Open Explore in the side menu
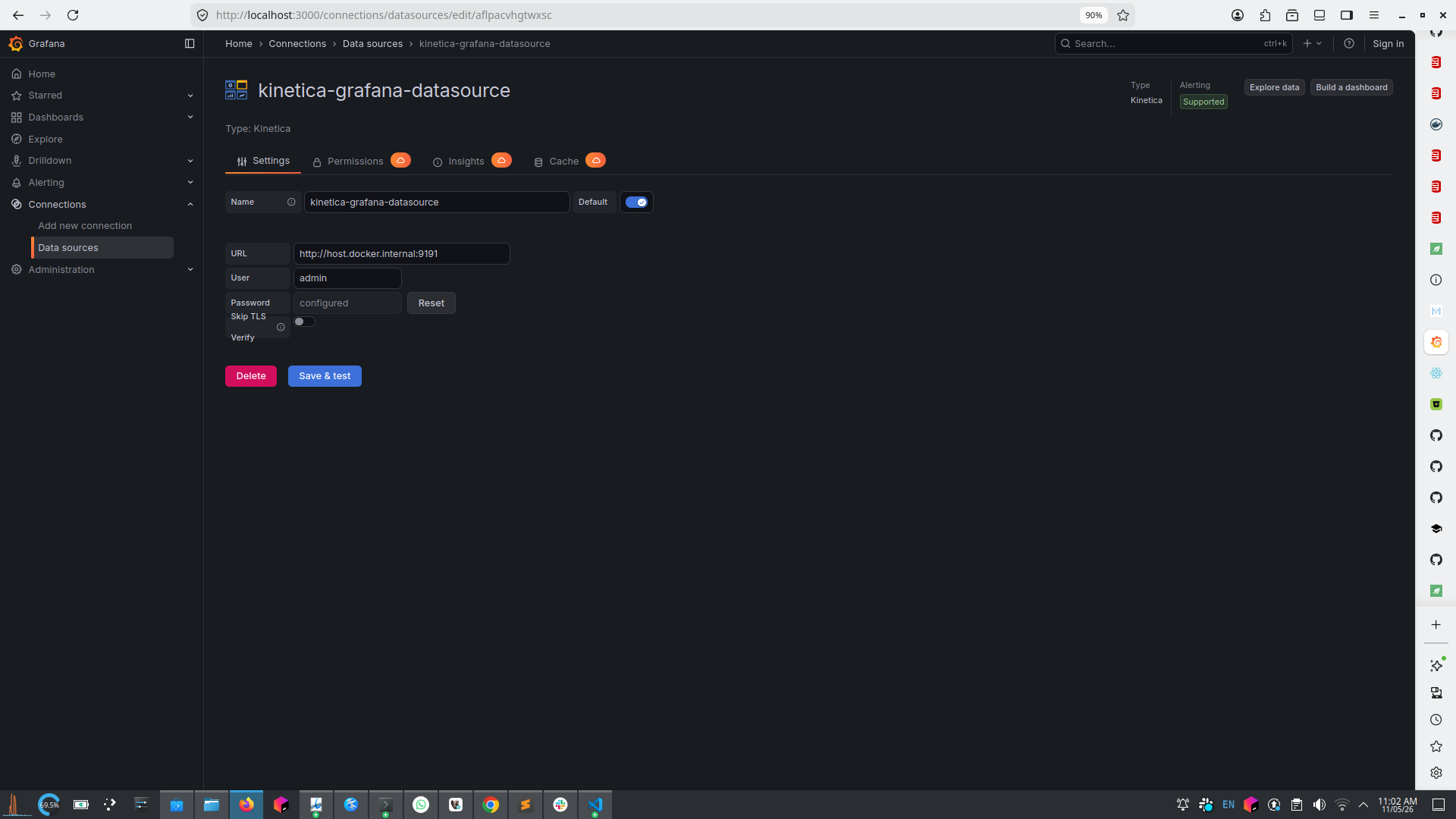Image resolution: width=1456 pixels, height=819 pixels. point(45,140)
